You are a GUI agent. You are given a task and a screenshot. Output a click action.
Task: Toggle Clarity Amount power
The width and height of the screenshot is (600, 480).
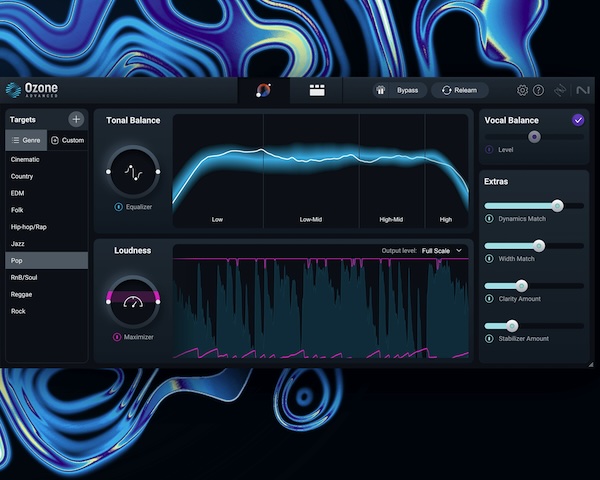(x=489, y=299)
